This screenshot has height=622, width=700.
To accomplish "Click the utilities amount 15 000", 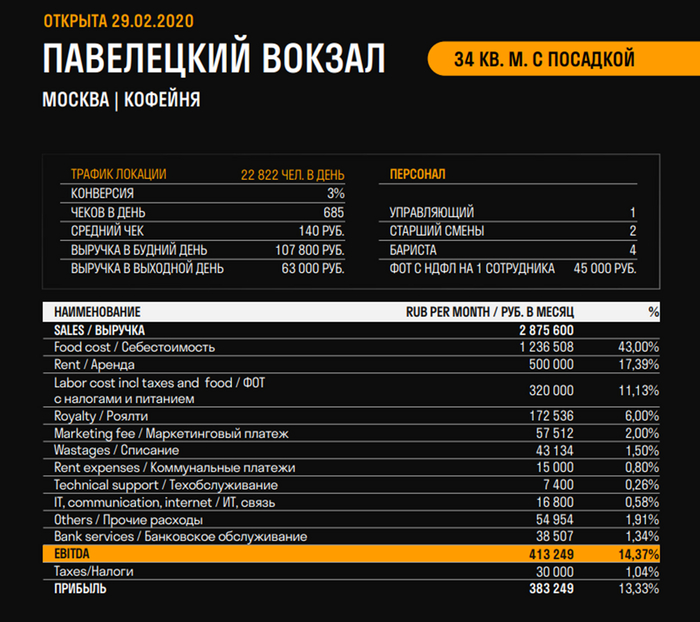I will tap(555, 468).
